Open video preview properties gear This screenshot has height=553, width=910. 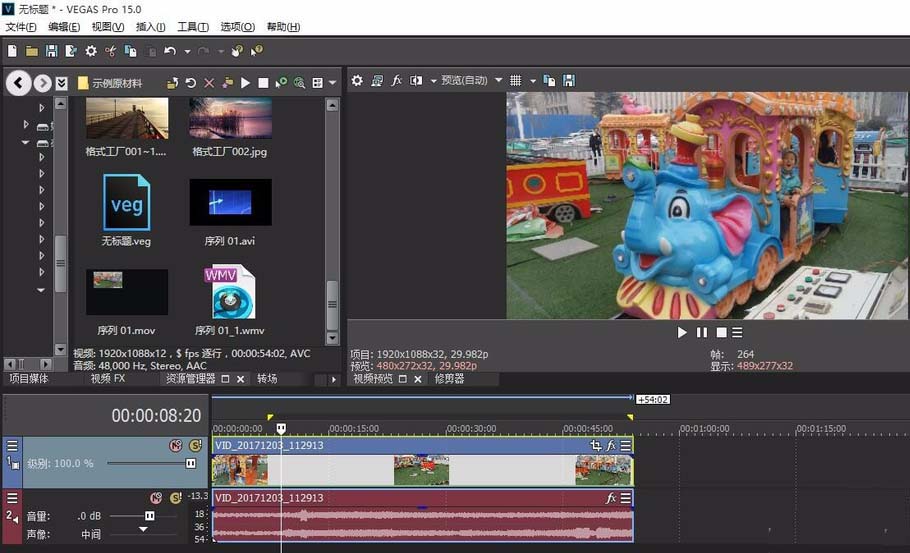coord(357,81)
